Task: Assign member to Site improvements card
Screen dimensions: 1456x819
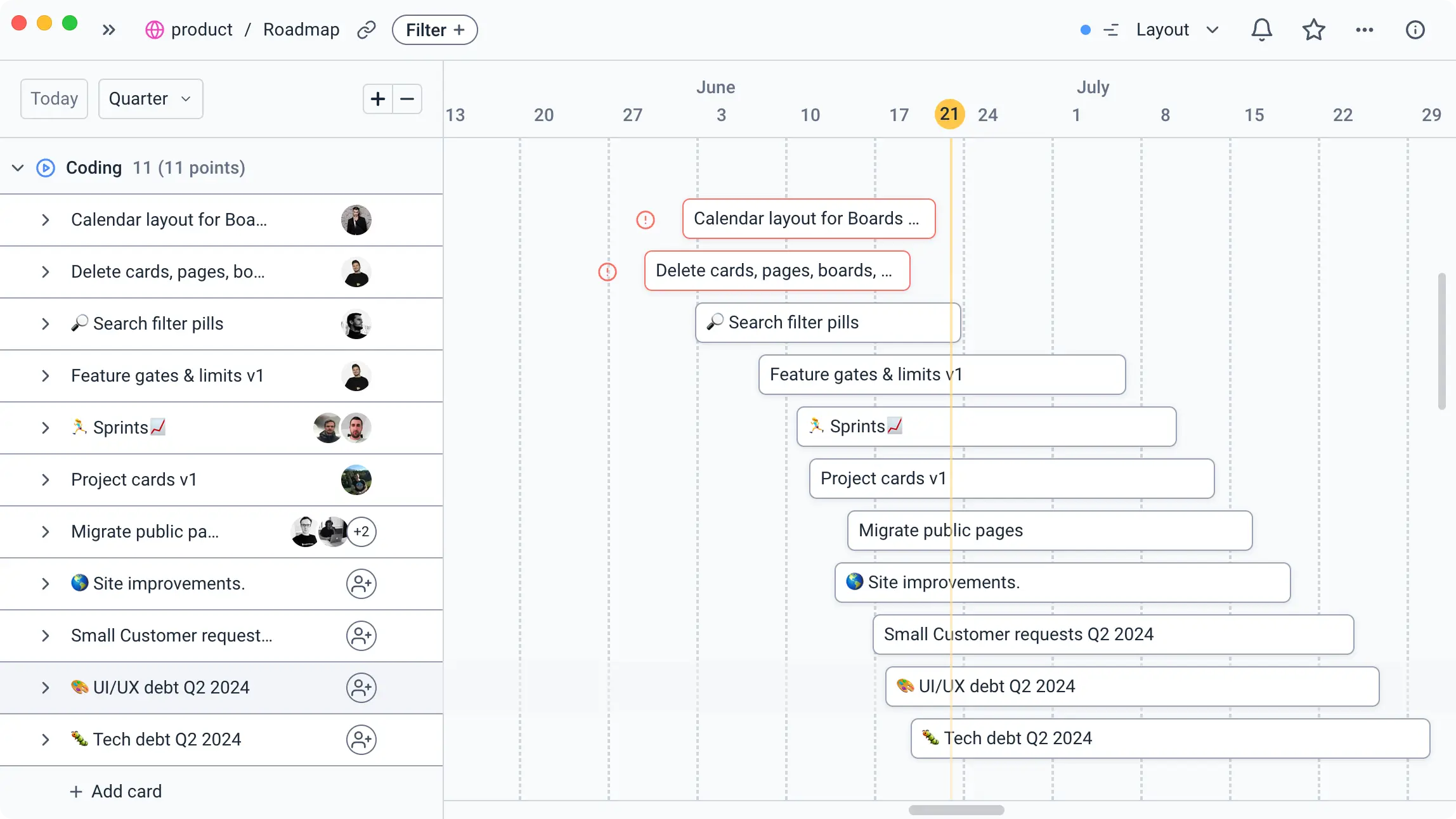Action: pos(361,584)
